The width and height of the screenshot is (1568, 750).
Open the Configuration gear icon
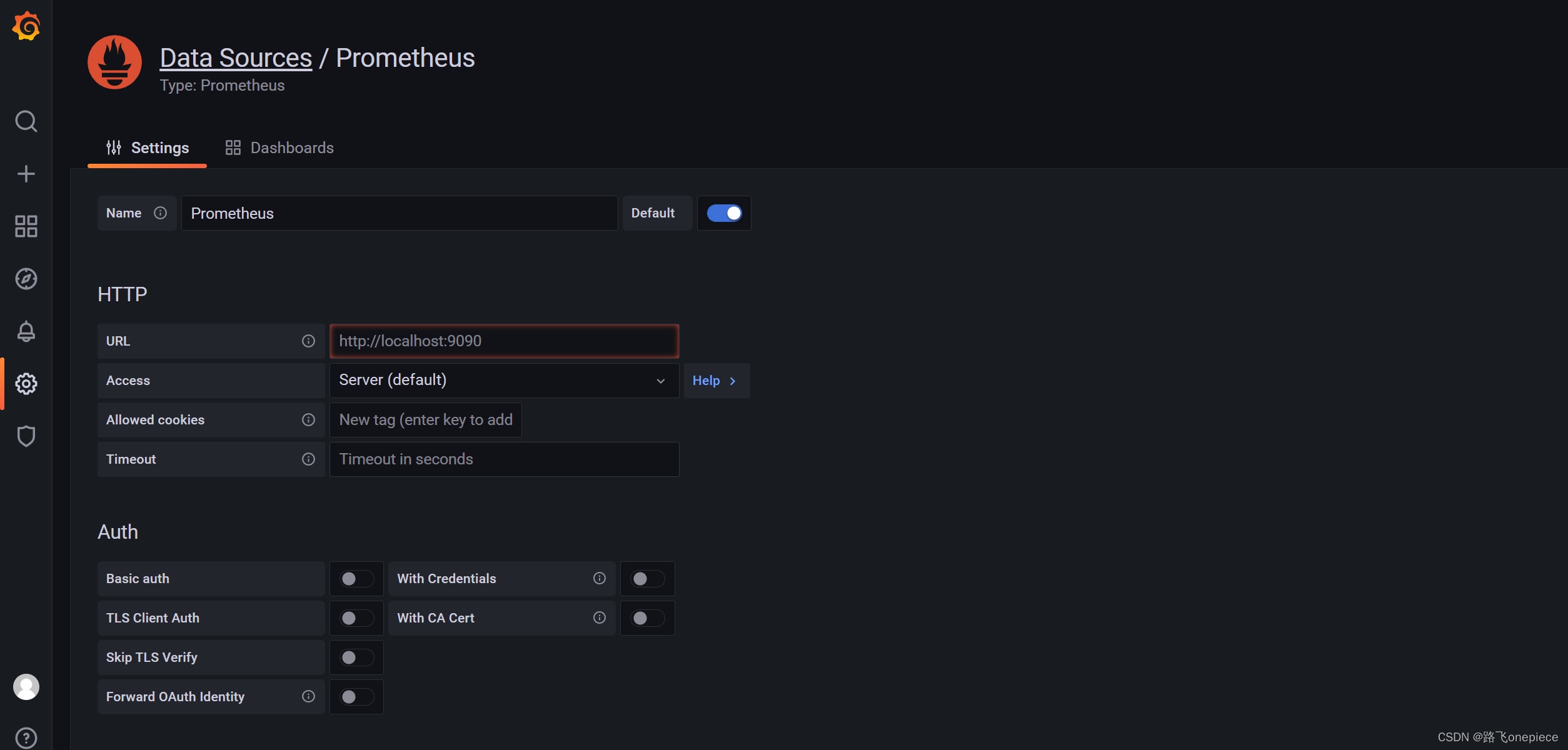click(x=26, y=384)
